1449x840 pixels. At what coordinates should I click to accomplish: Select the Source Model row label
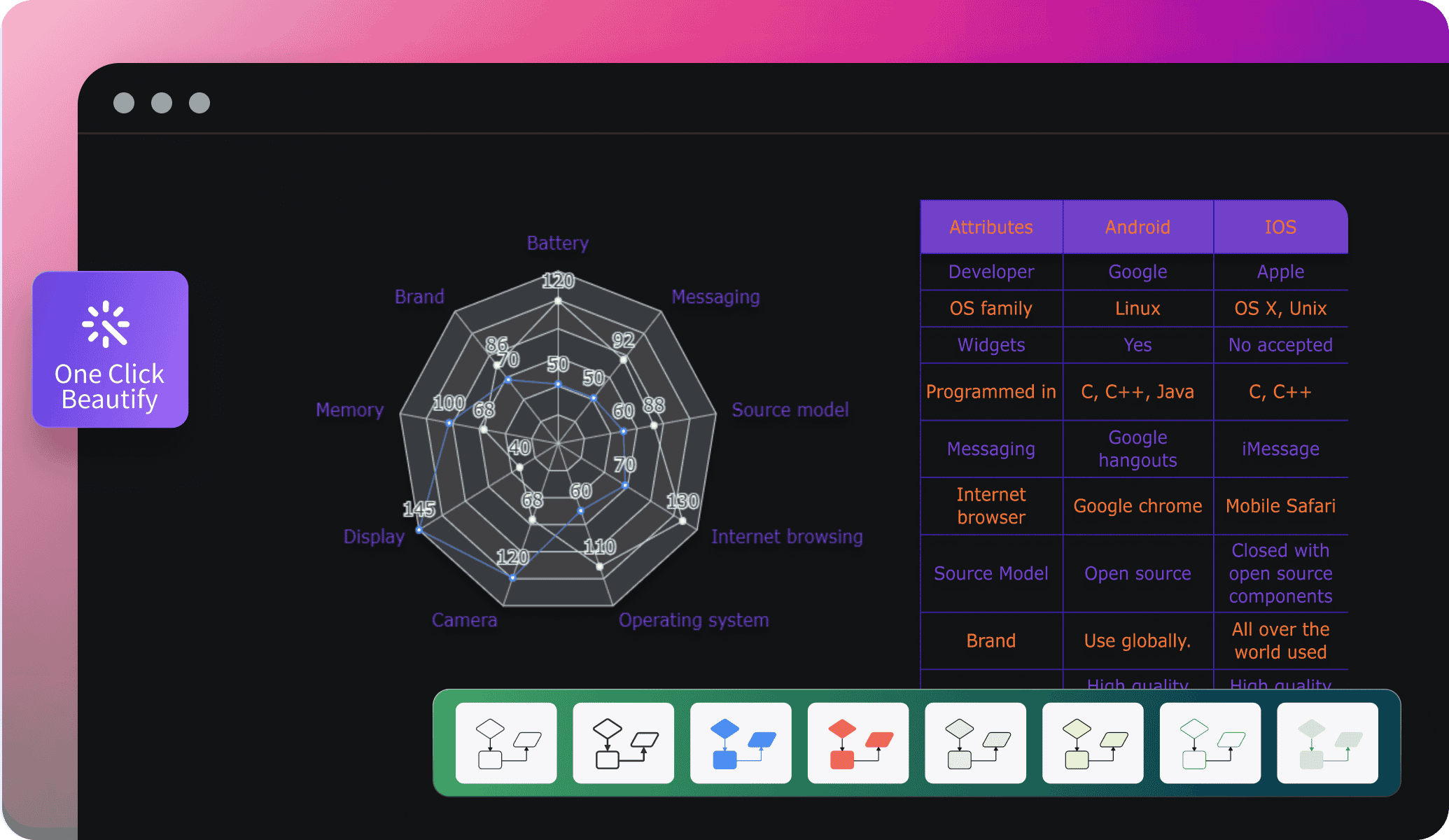[991, 573]
